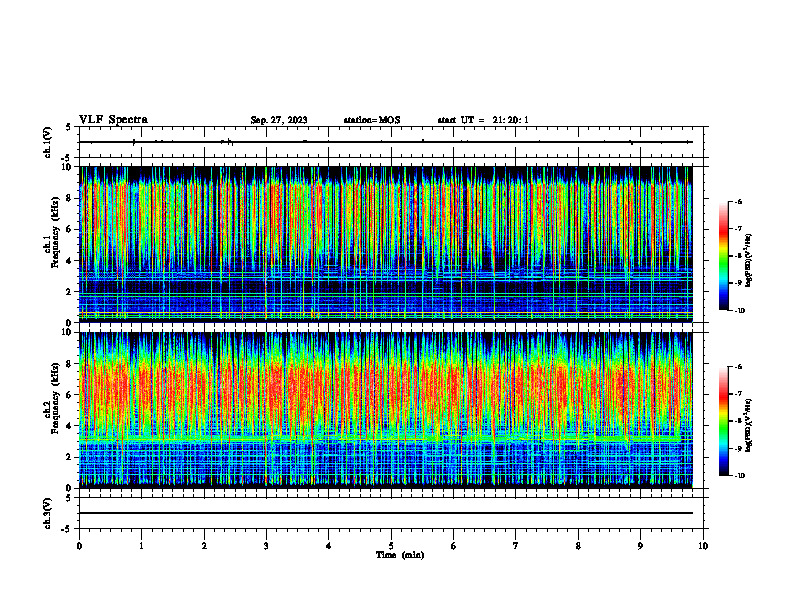Click the ch.2 color bar units label
The image size is (792, 612).
coord(750,426)
